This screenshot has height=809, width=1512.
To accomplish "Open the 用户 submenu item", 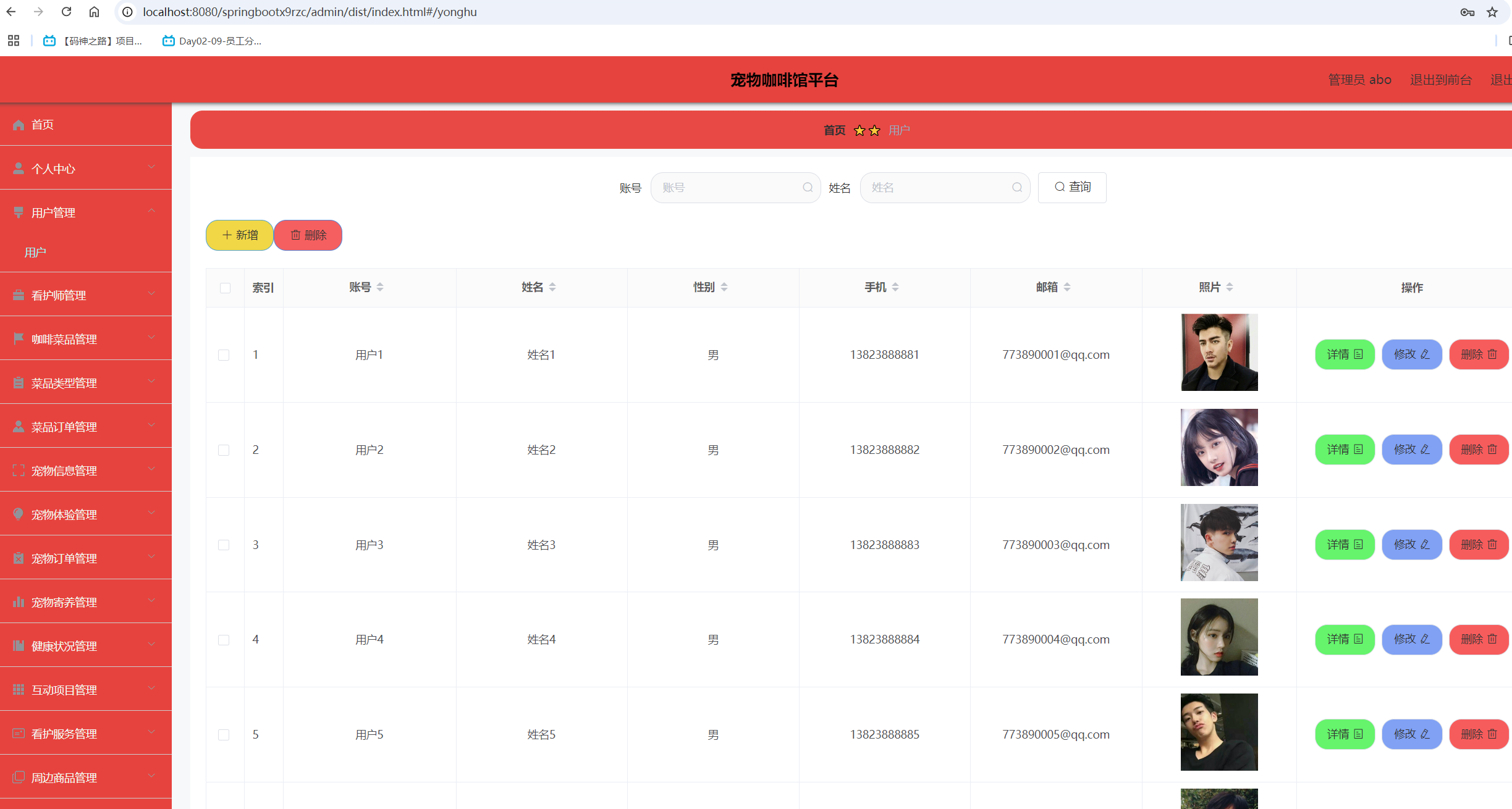I will (x=35, y=252).
